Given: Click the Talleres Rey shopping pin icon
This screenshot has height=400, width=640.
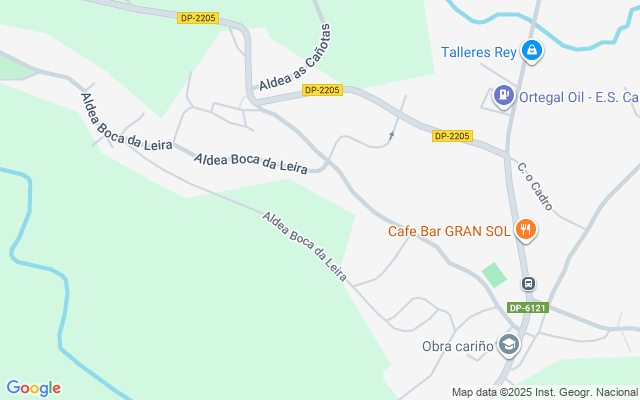Looking at the screenshot, I should tap(532, 51).
